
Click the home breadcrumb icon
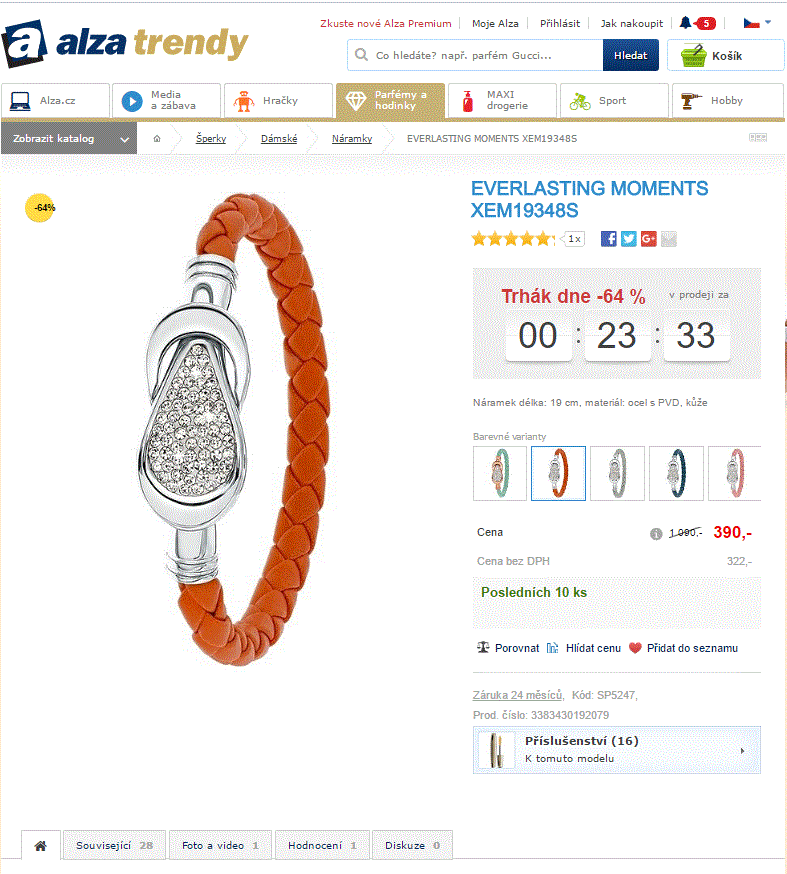pyautogui.click(x=157, y=139)
